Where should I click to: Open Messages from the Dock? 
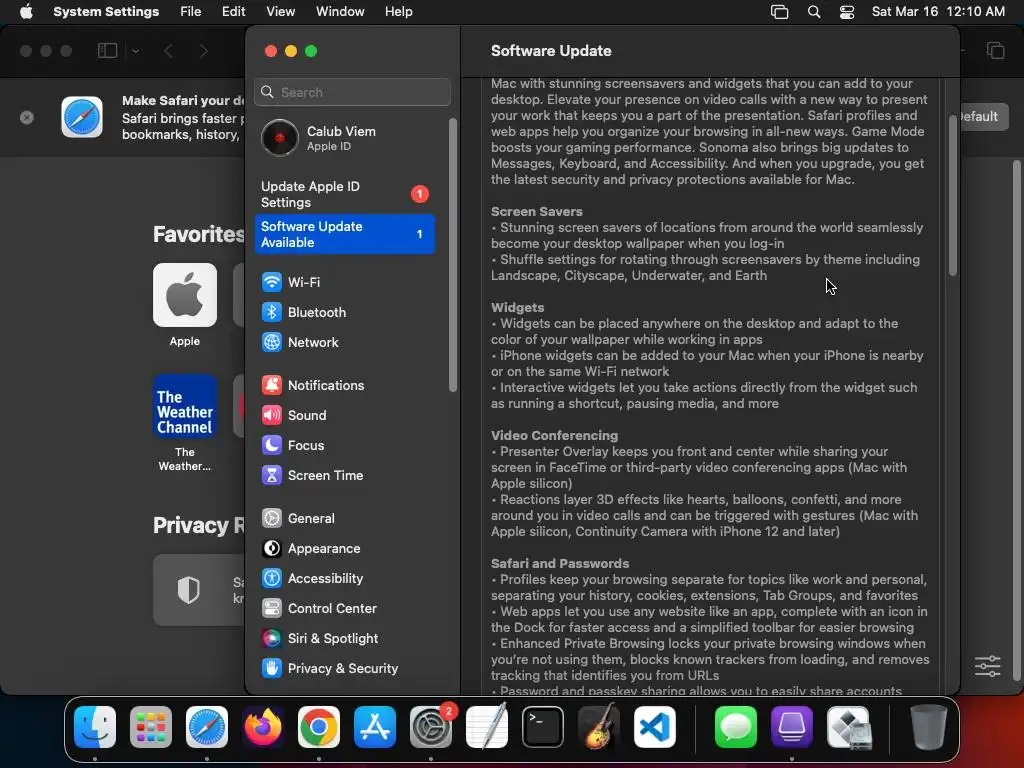click(736, 727)
